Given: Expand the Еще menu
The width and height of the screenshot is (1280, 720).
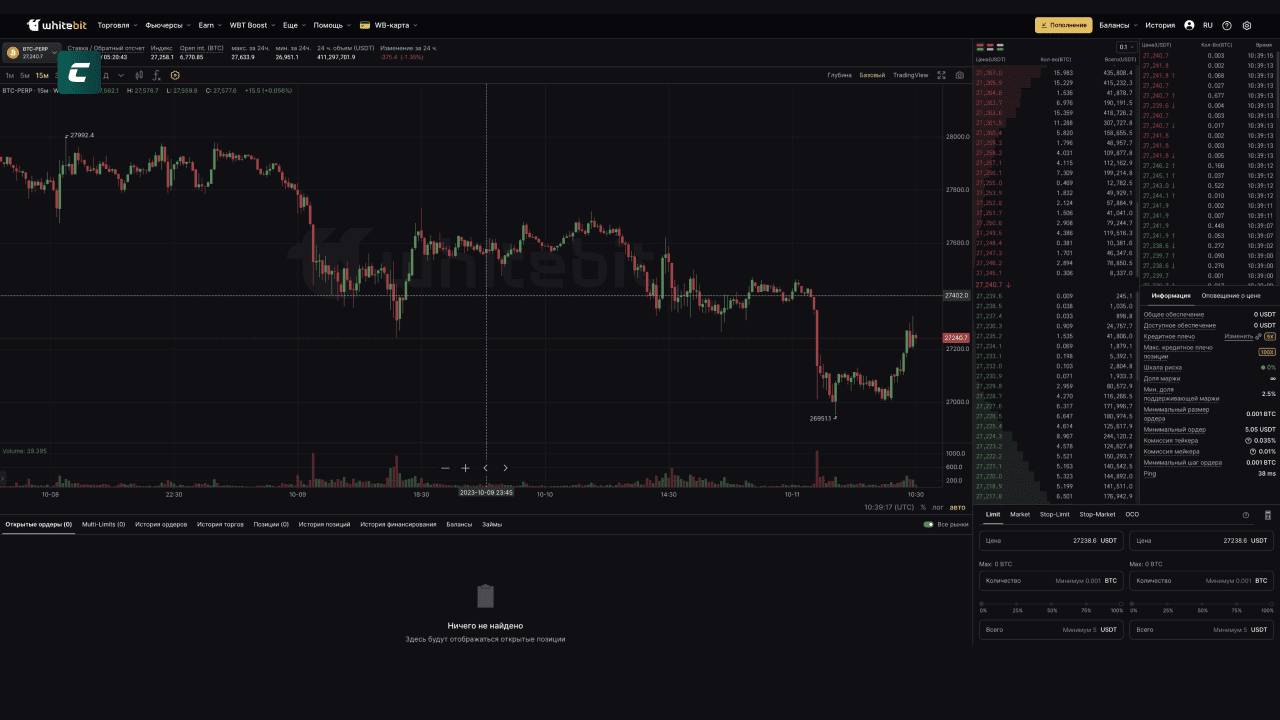Looking at the screenshot, I should click(293, 25).
